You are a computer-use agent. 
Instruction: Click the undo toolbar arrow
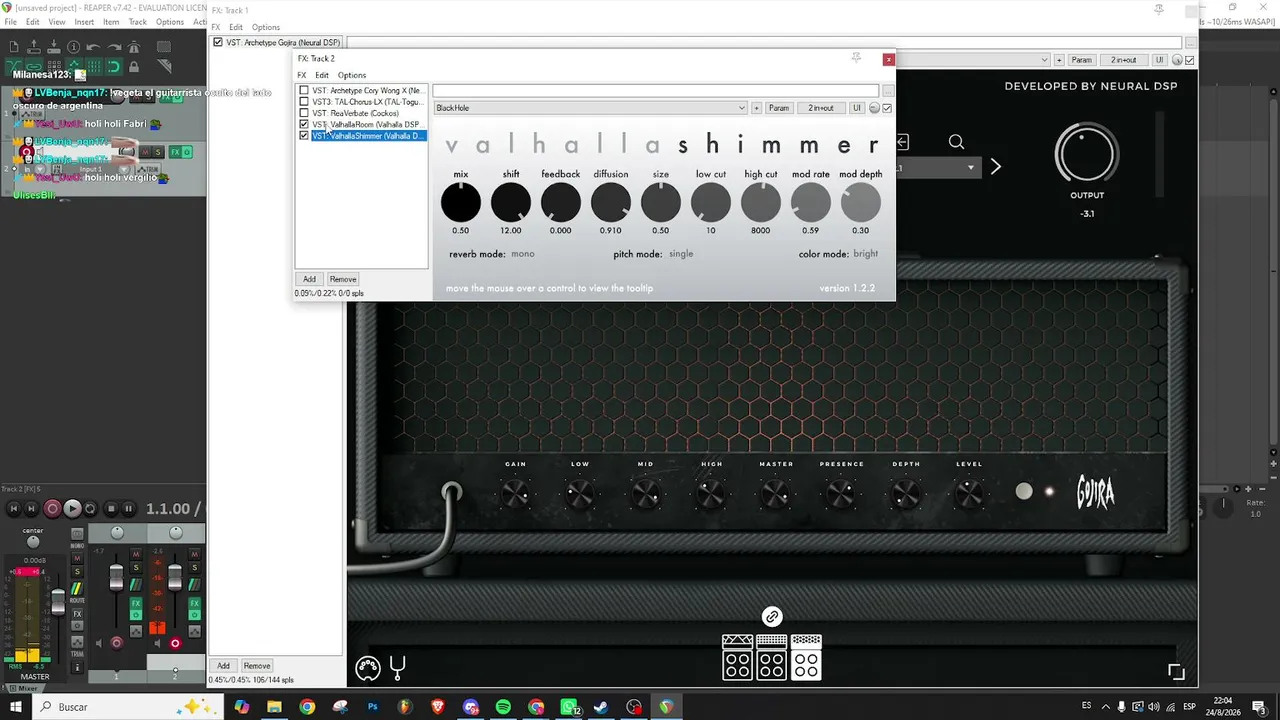(92, 47)
